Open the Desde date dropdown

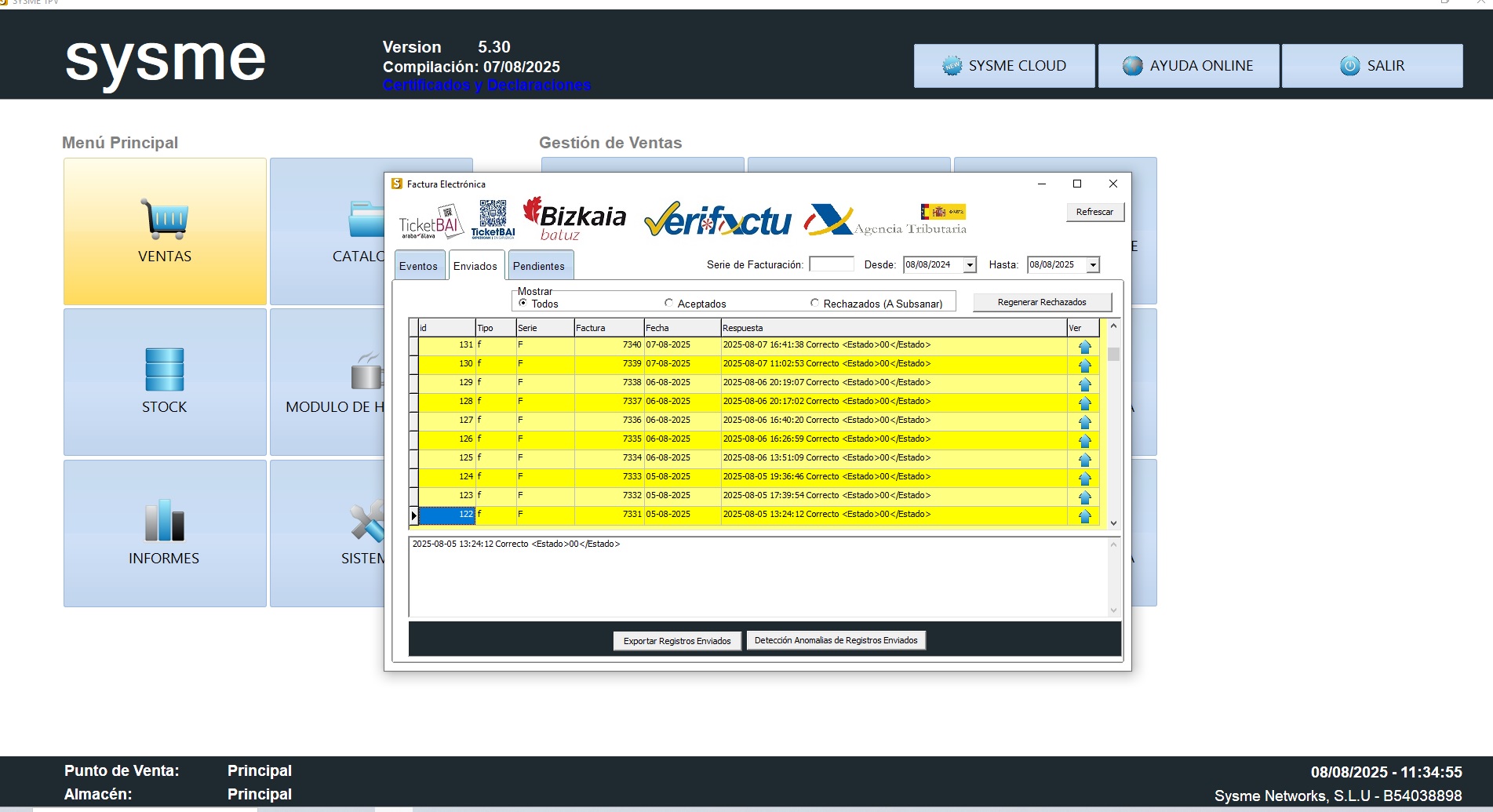[970, 265]
